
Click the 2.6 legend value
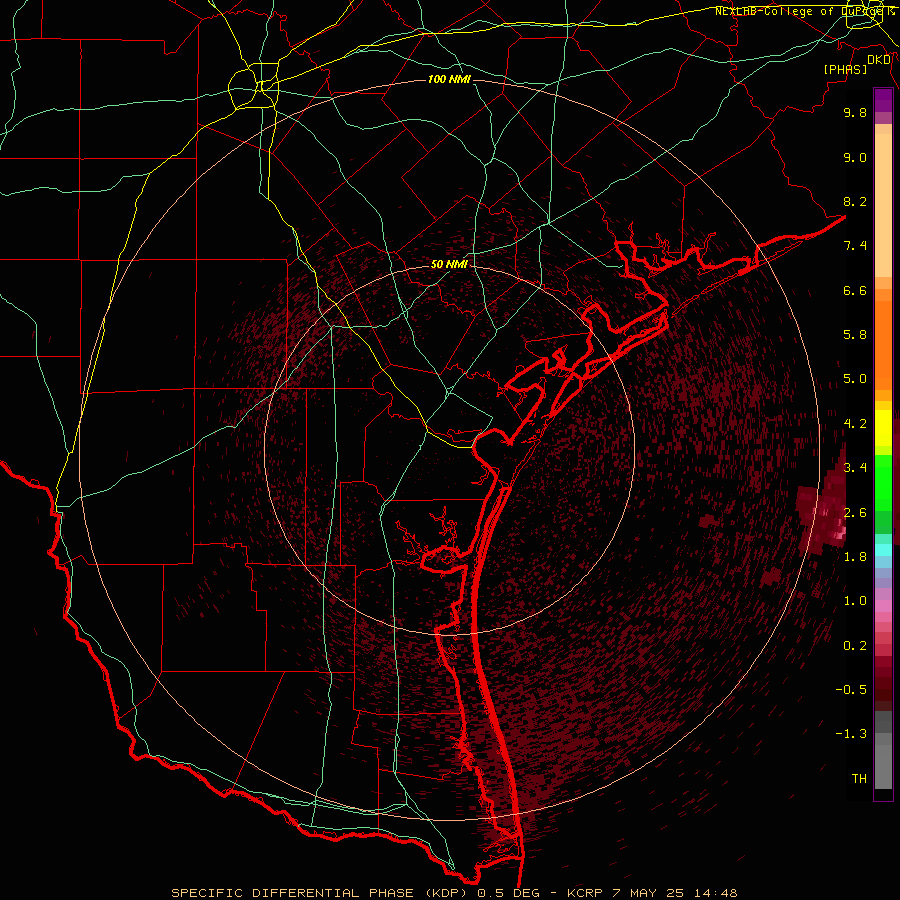(x=855, y=513)
